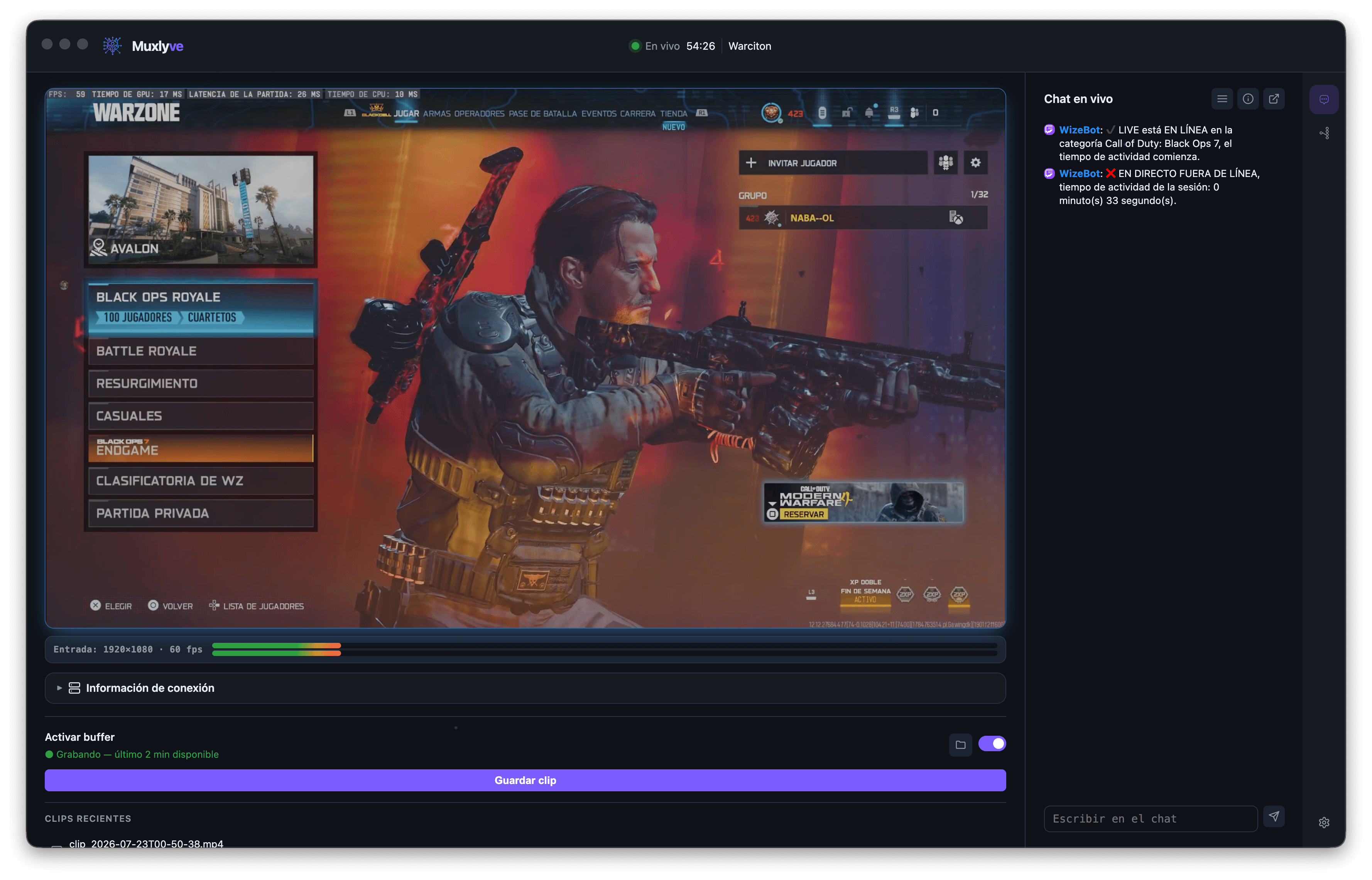Switch to the JUGAR tab in Warzone
Screen dimensions: 1372x880
pos(406,113)
